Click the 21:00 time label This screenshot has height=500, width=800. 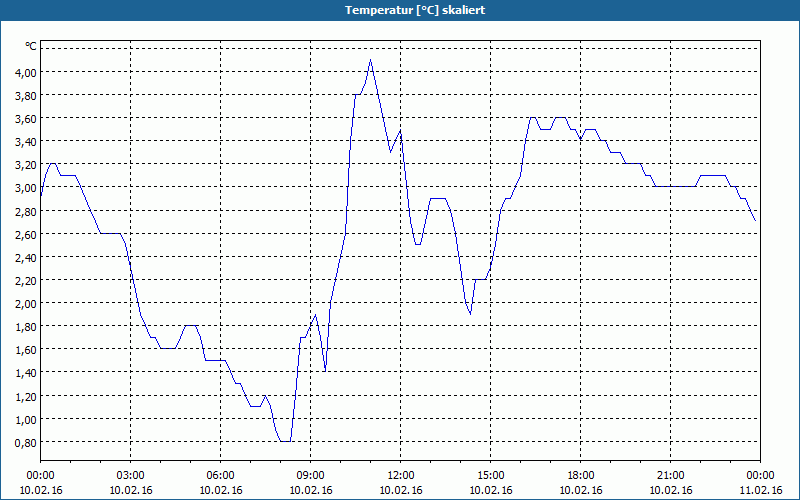pos(670,476)
